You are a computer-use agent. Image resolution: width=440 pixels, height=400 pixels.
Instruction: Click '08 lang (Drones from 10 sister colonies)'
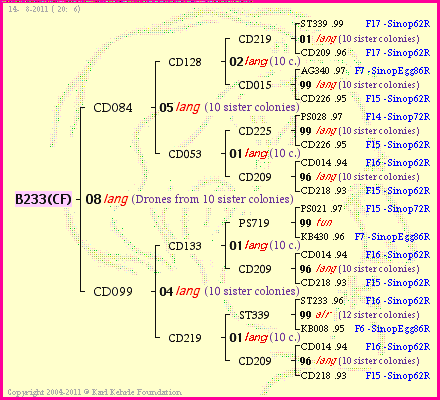(189, 199)
